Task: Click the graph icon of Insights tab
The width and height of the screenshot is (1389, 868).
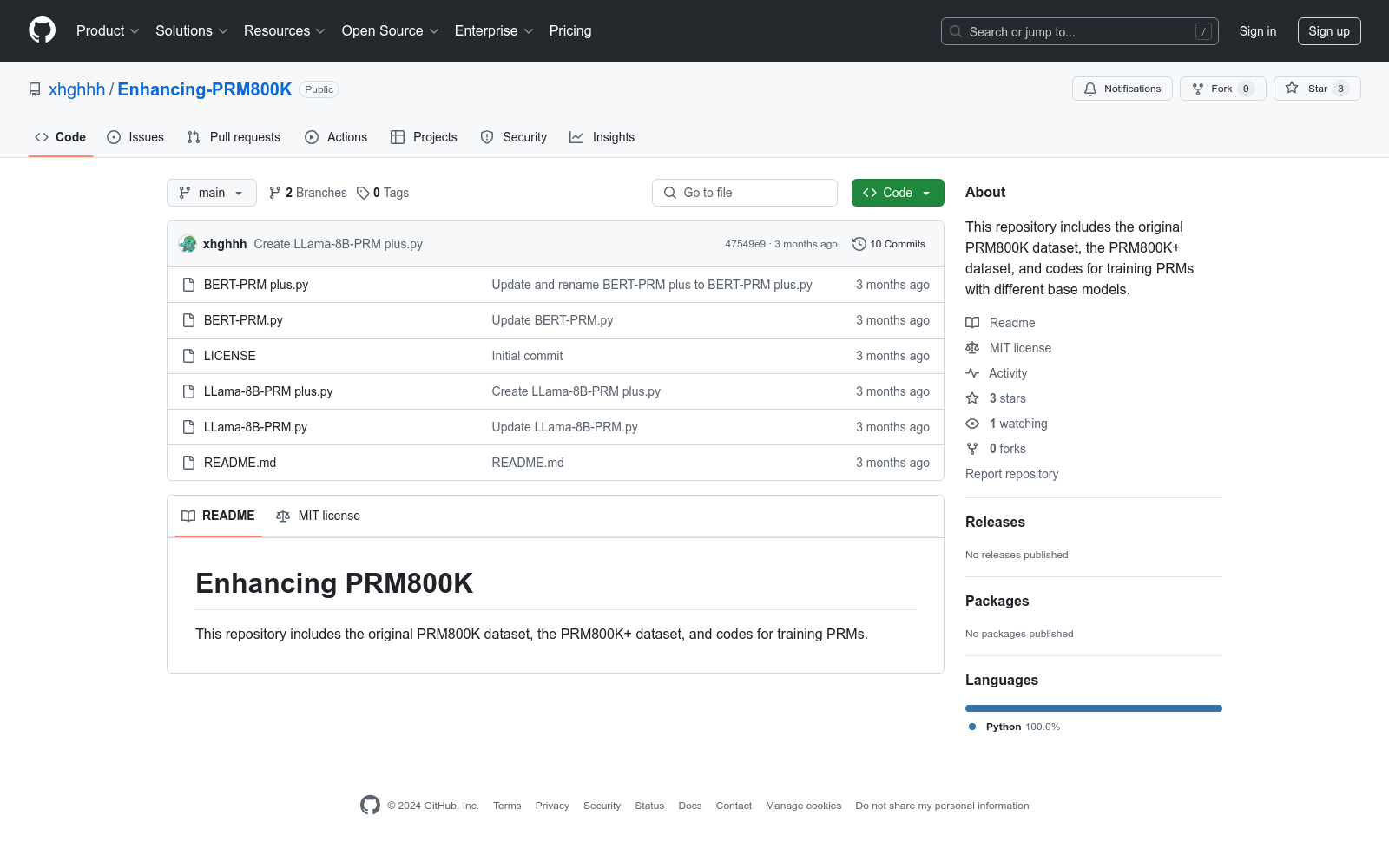Action: [576, 137]
